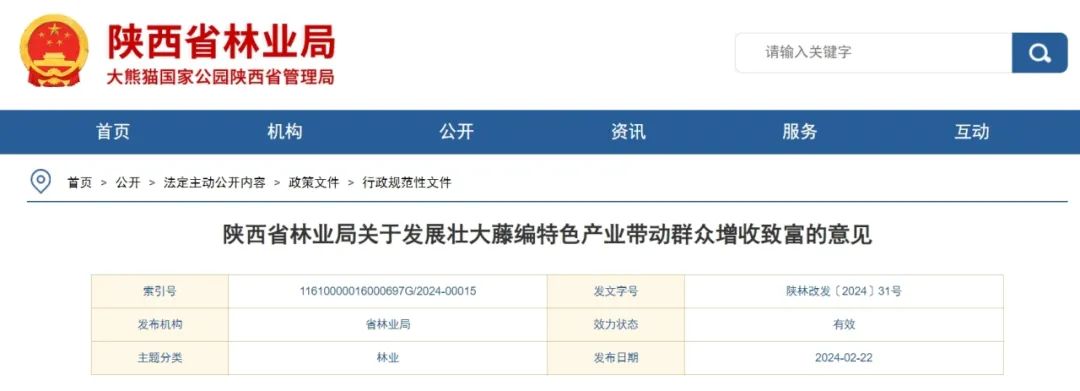1080x391 pixels.
Task: Select the 发布日期 label cell
Action: [616, 358]
